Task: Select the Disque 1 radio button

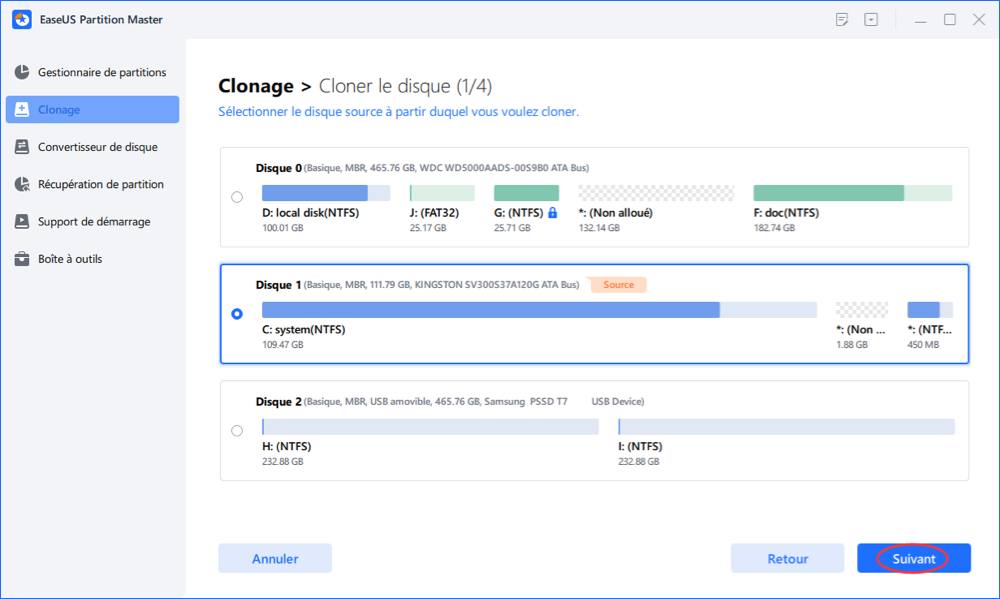Action: pyautogui.click(x=237, y=314)
